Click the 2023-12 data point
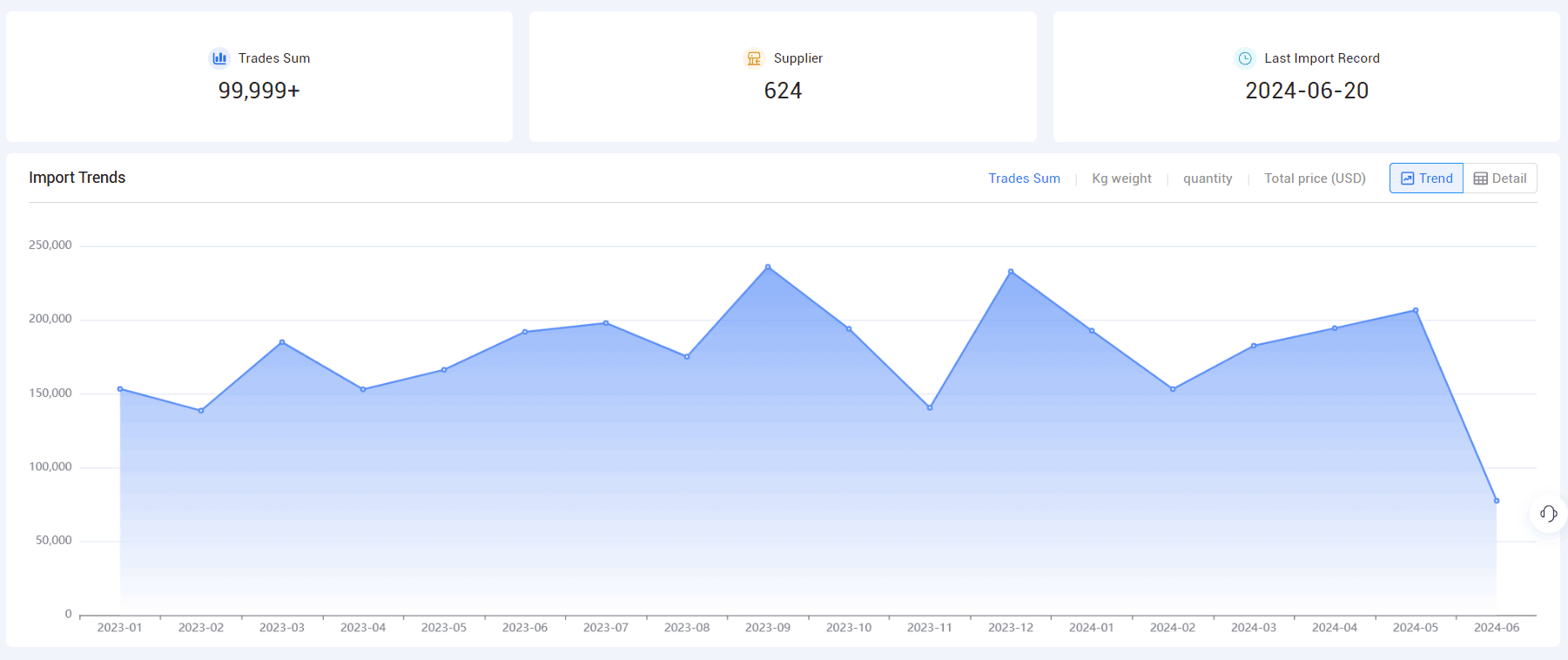Image resolution: width=1568 pixels, height=660 pixels. [1011, 272]
